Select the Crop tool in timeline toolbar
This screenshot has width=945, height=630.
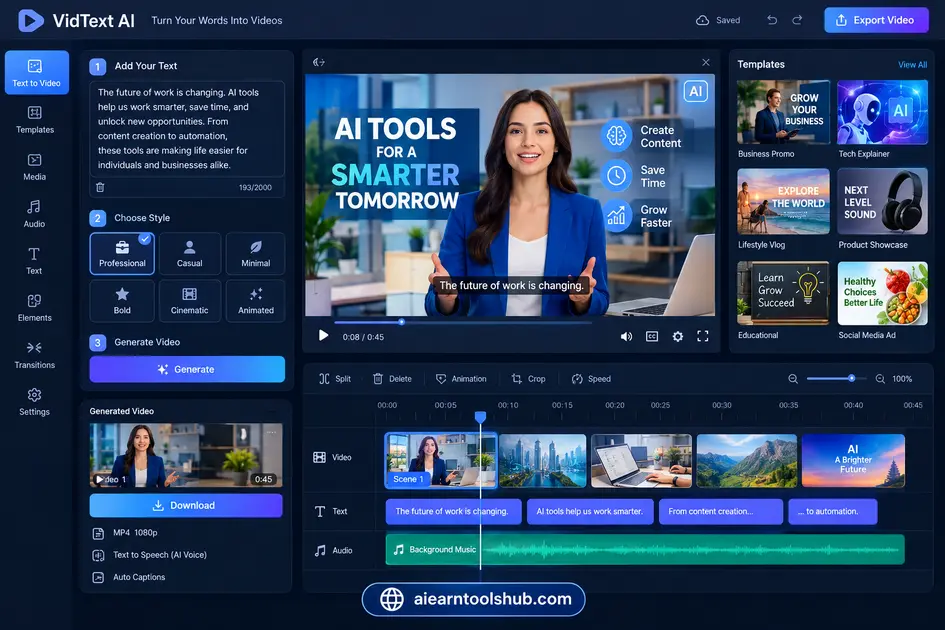(529, 379)
